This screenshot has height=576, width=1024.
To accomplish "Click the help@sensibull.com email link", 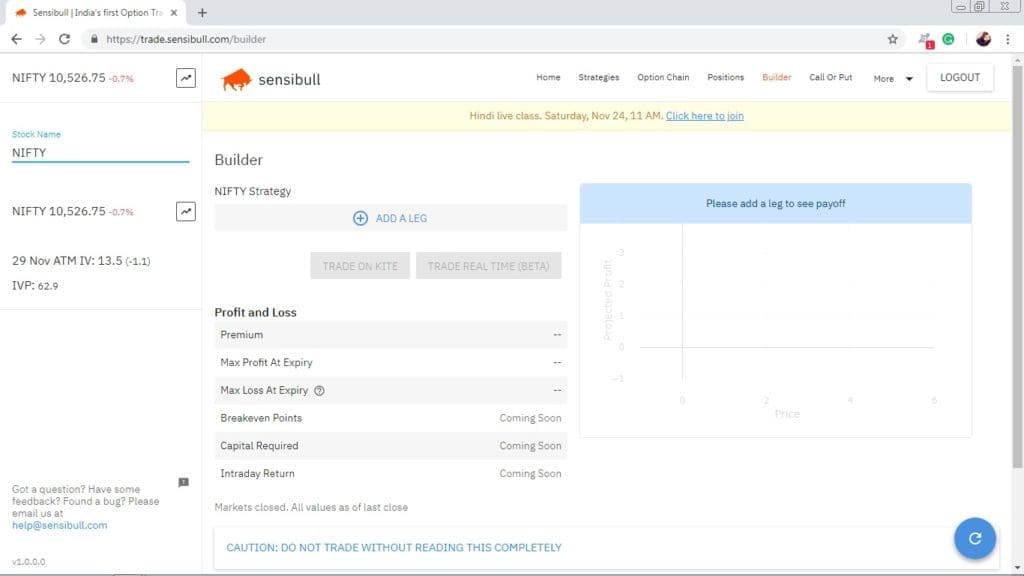I will pyautogui.click(x=59, y=525).
